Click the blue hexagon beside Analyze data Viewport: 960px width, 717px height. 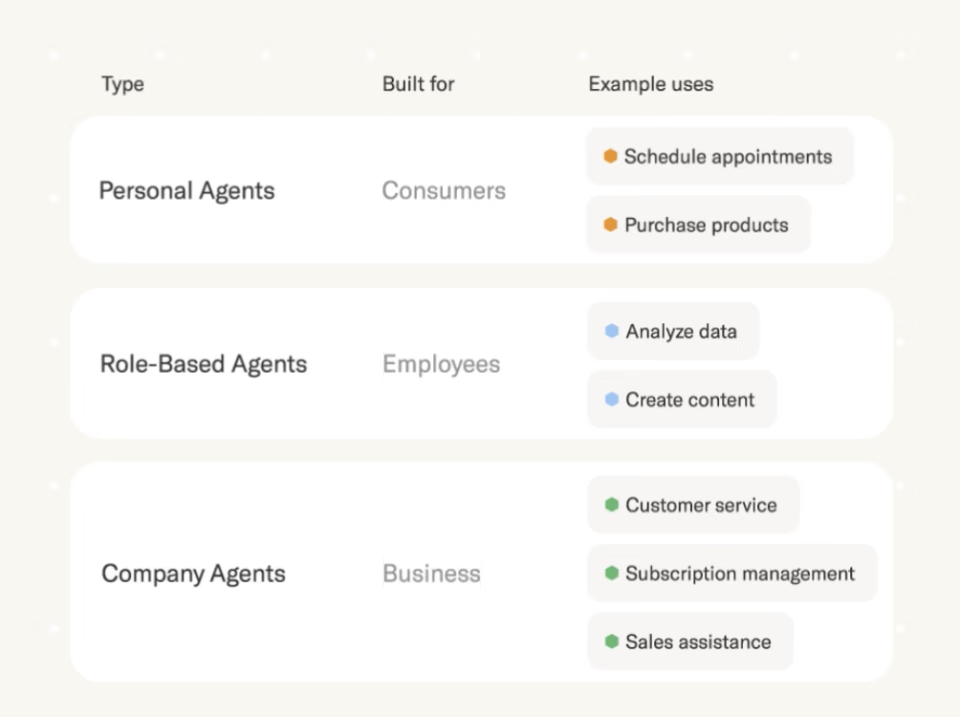click(x=611, y=331)
